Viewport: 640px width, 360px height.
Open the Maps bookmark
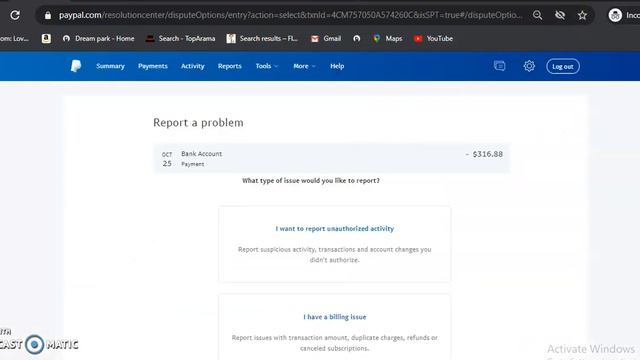tap(387, 38)
